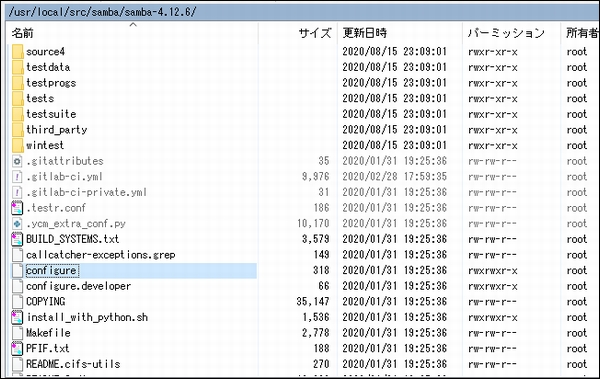
Task: Click the .gitlab-ci.yml file icon
Action: click(x=17, y=177)
